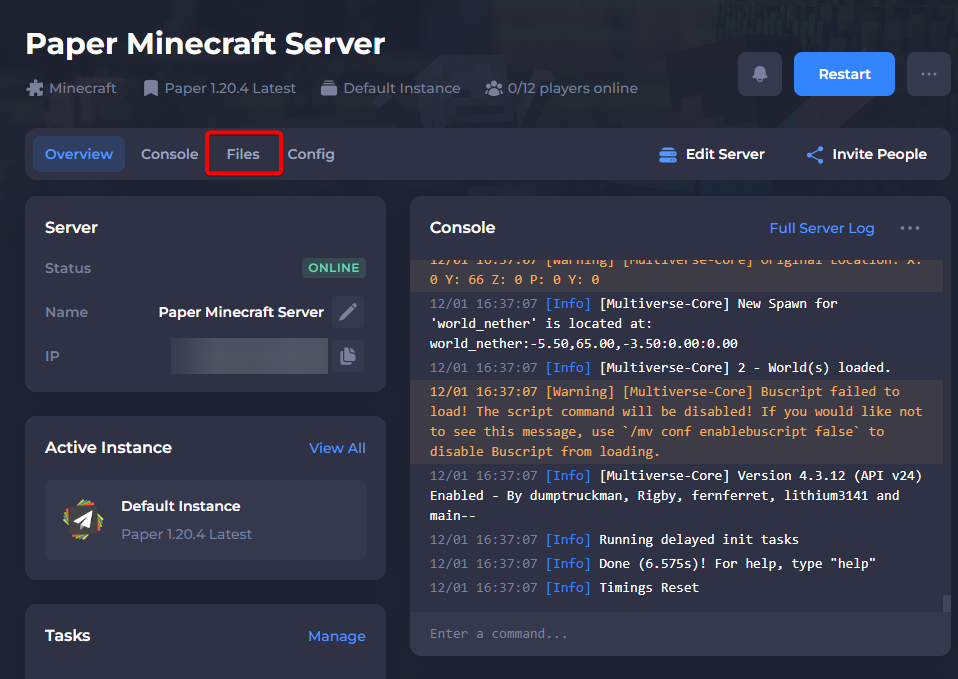The height and width of the screenshot is (679, 958).
Task: Open the Console panel options menu
Action: click(909, 228)
